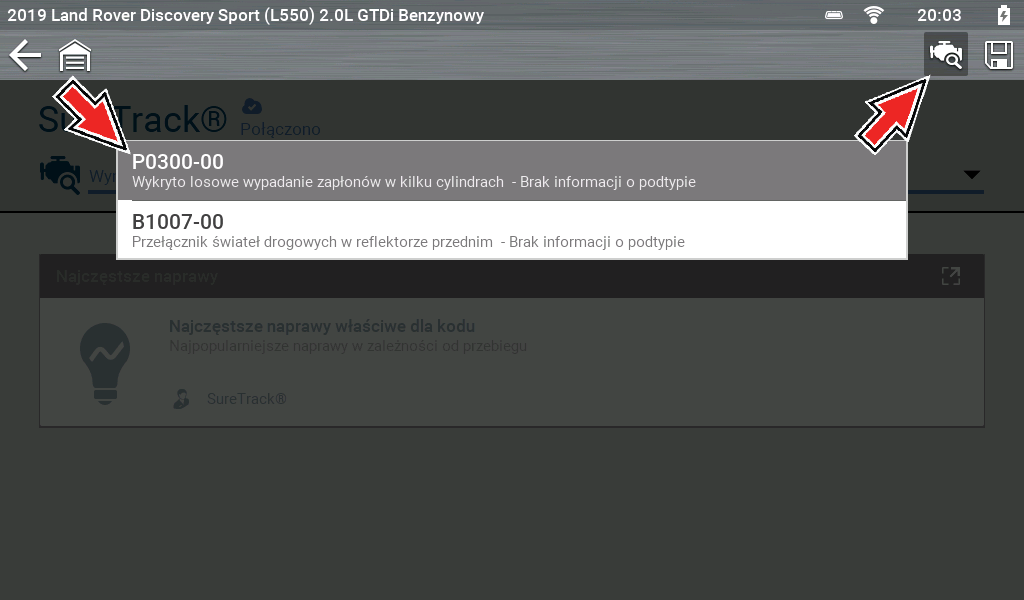This screenshot has width=1024, height=600.
Task: Click the lightbulb icon in repairs card
Action: (105, 364)
